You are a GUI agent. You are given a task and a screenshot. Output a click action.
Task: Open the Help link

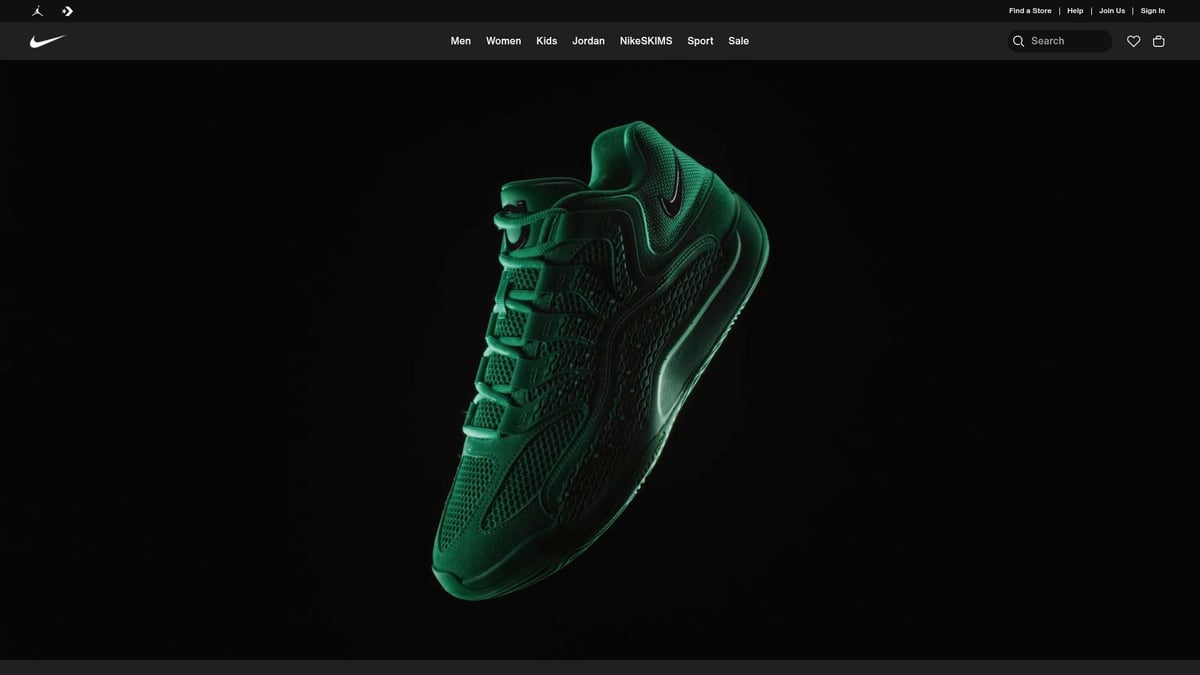click(1075, 11)
